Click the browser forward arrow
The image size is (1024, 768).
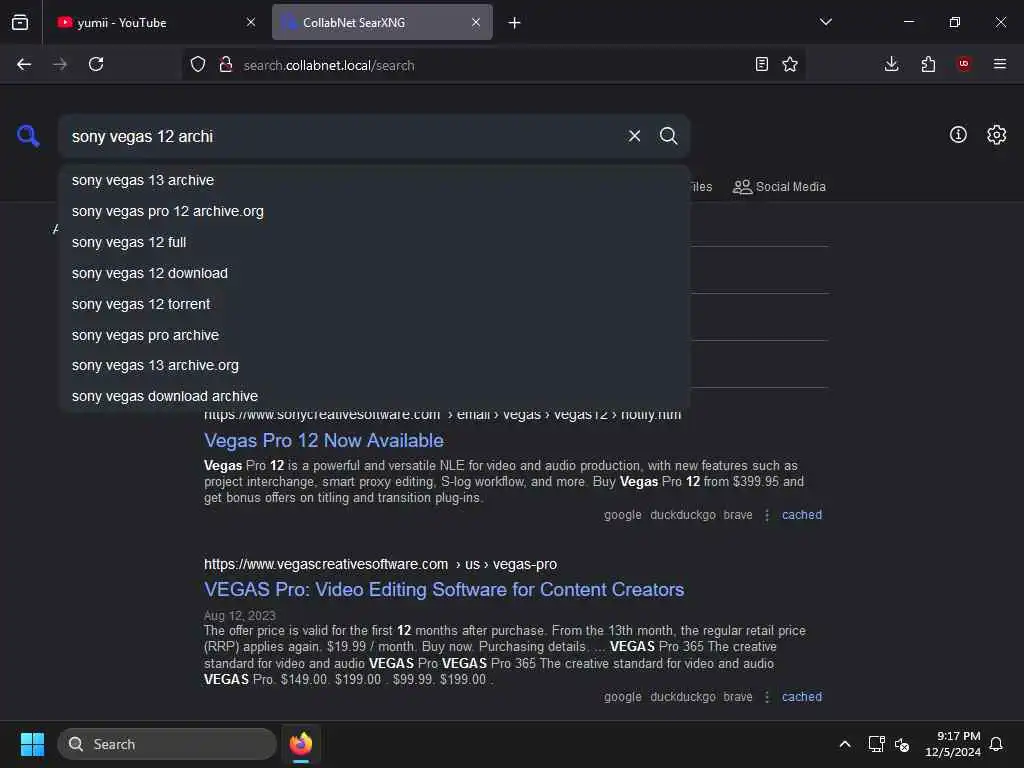point(60,64)
